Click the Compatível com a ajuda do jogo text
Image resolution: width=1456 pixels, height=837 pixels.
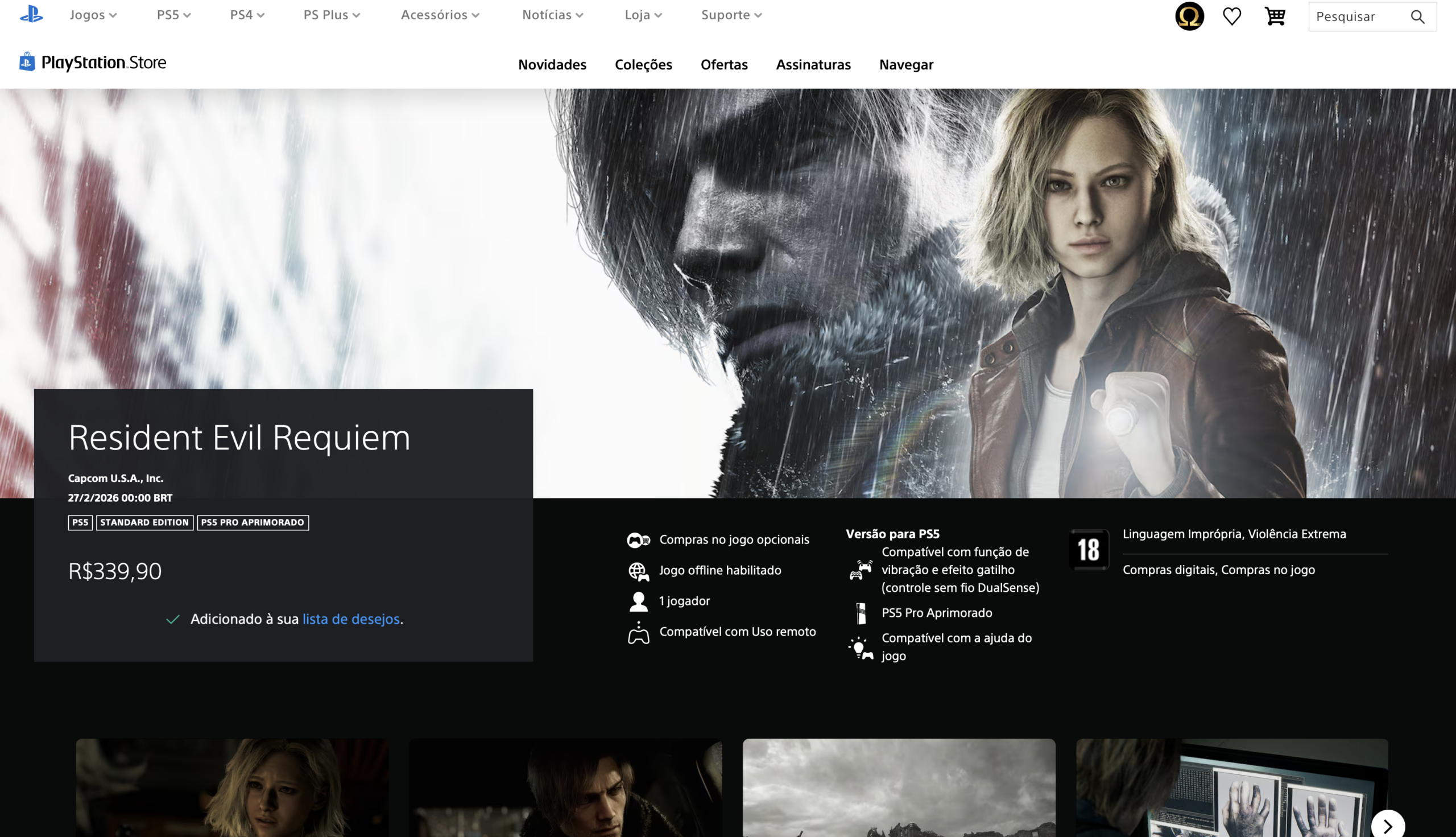pyautogui.click(x=957, y=647)
